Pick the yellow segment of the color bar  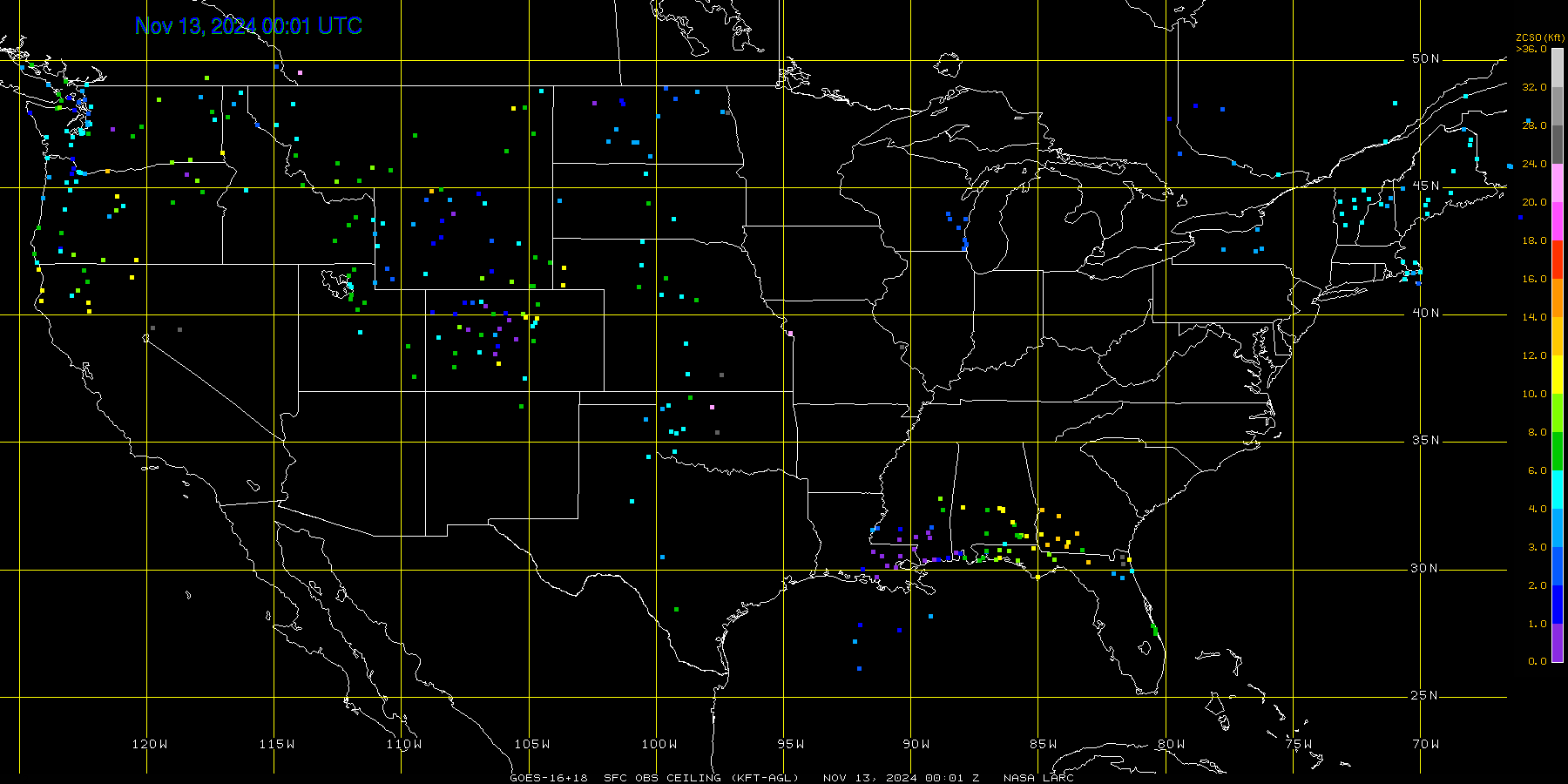click(1558, 375)
